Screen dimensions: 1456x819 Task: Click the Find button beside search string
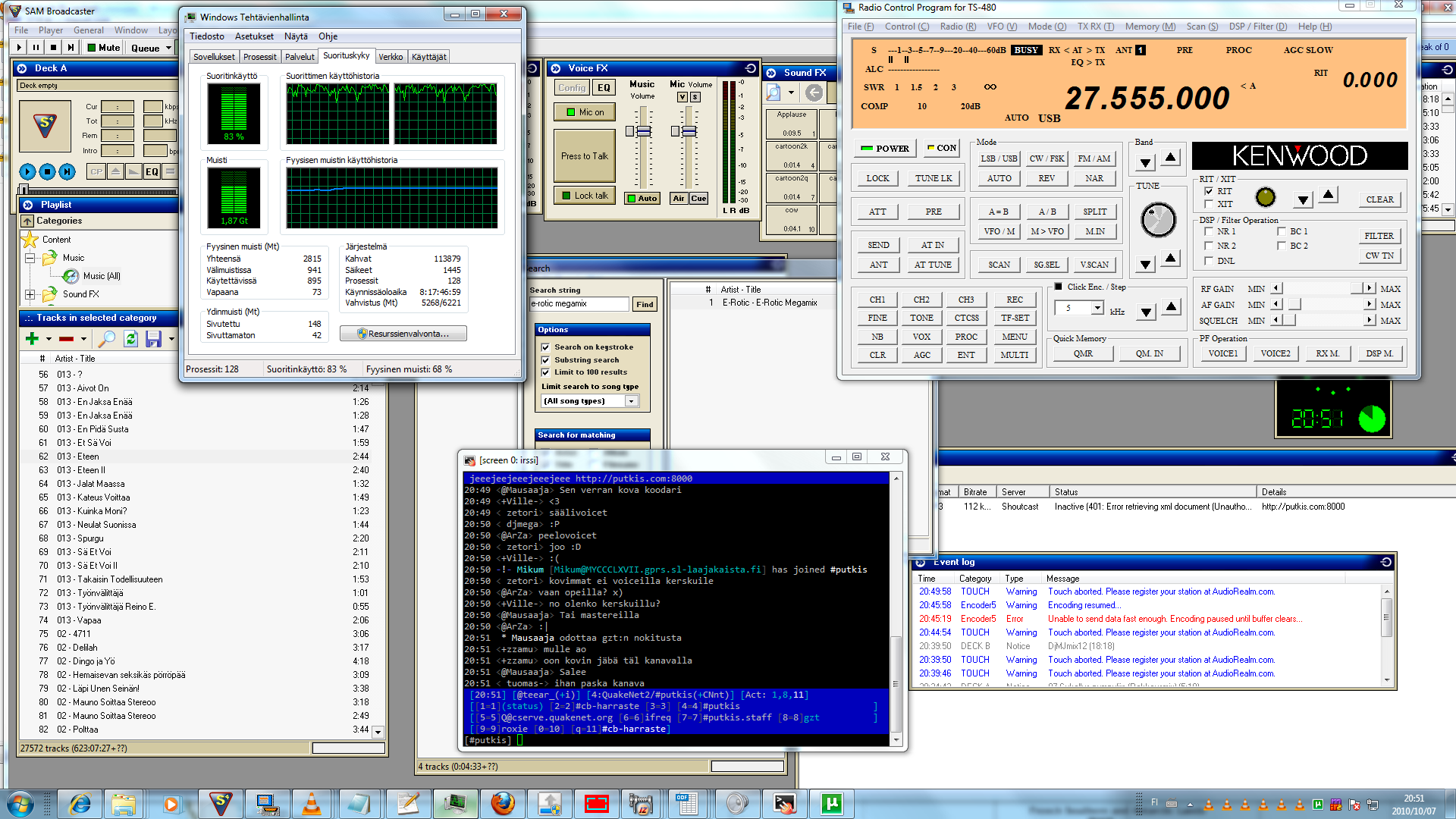[645, 304]
